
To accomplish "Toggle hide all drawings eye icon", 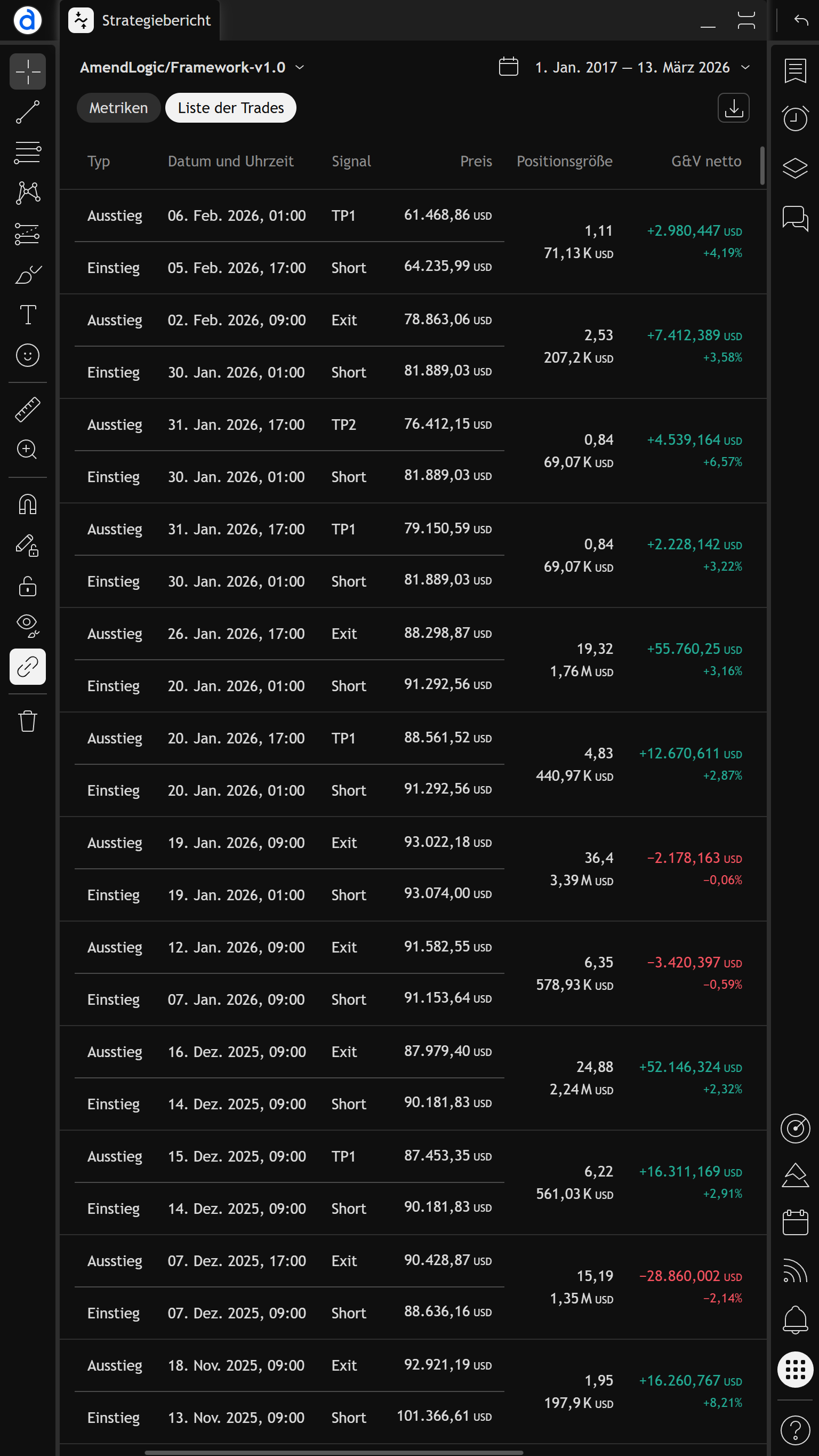I will (28, 624).
